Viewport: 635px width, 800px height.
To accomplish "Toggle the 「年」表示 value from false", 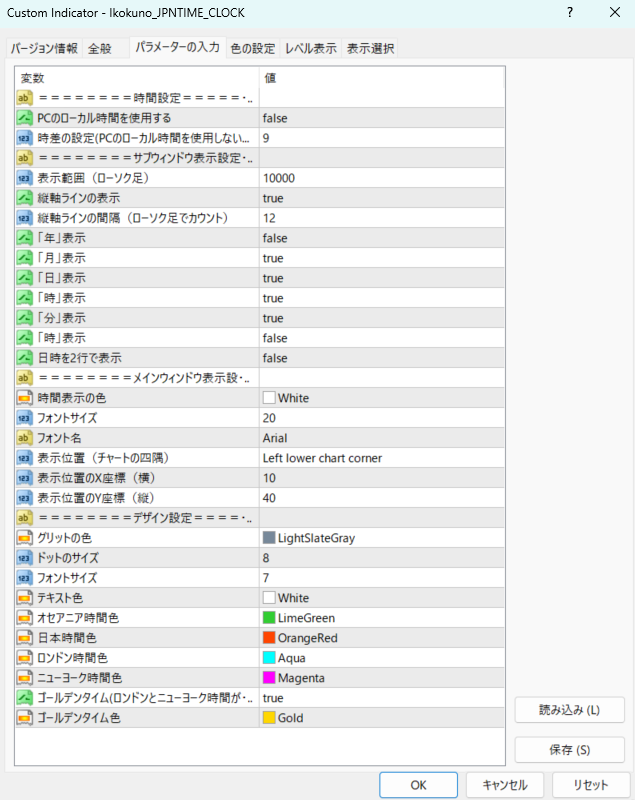I will click(380, 238).
